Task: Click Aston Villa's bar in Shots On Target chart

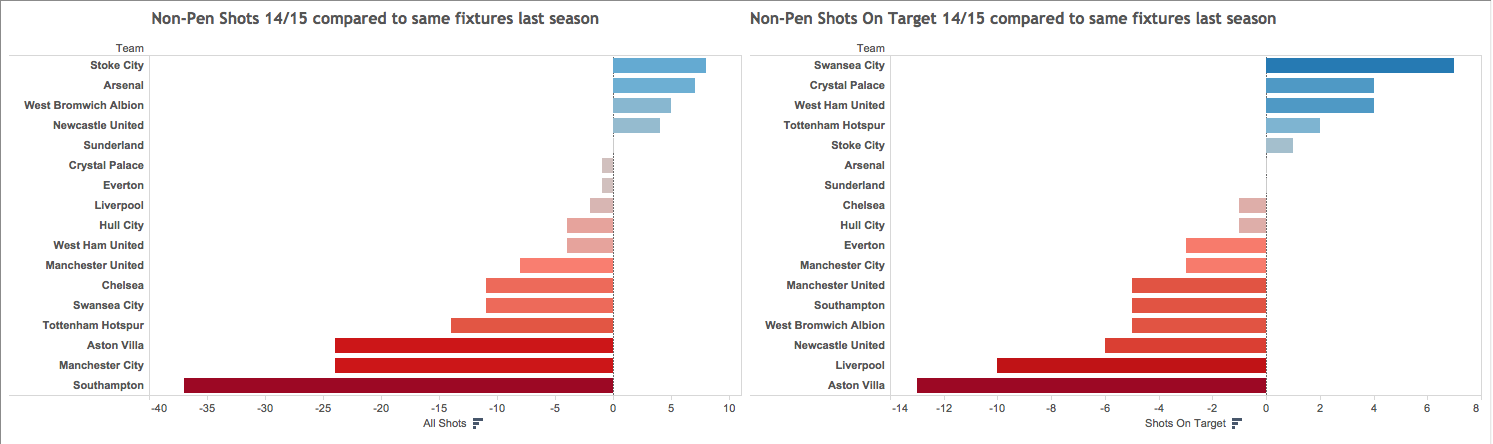Action: (x=1091, y=385)
